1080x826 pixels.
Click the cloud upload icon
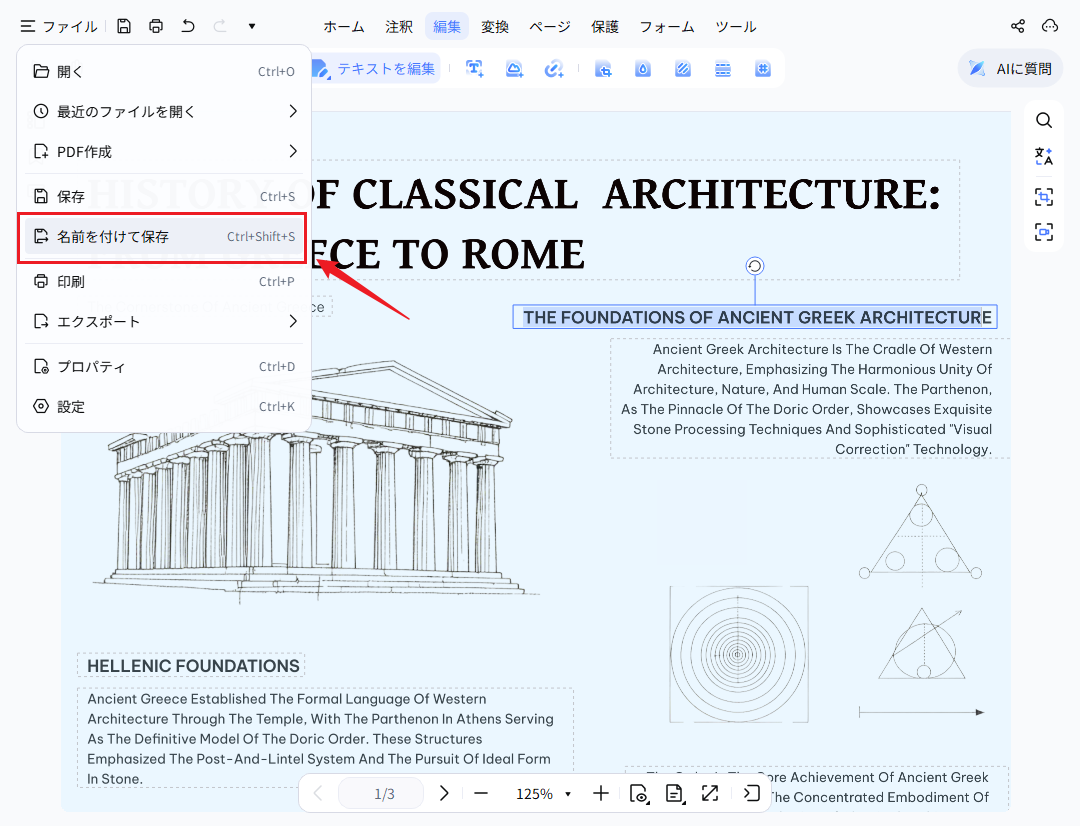(1050, 26)
